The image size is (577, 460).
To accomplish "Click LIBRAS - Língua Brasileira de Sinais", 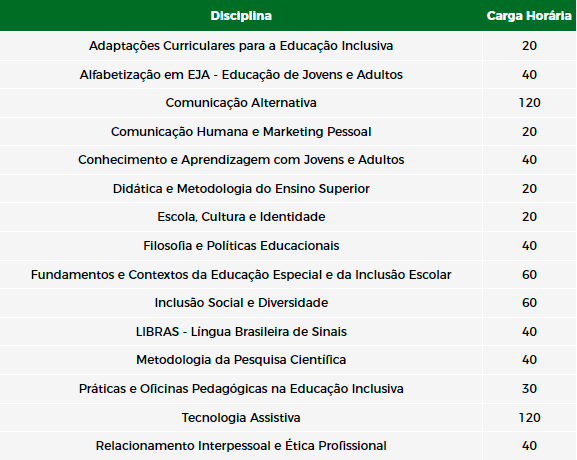I will tap(241, 332).
